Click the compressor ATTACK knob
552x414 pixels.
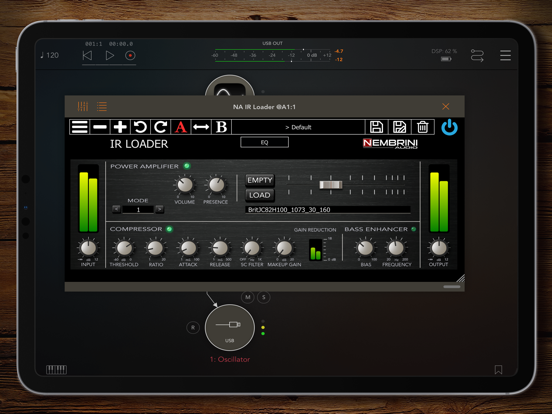pos(188,248)
